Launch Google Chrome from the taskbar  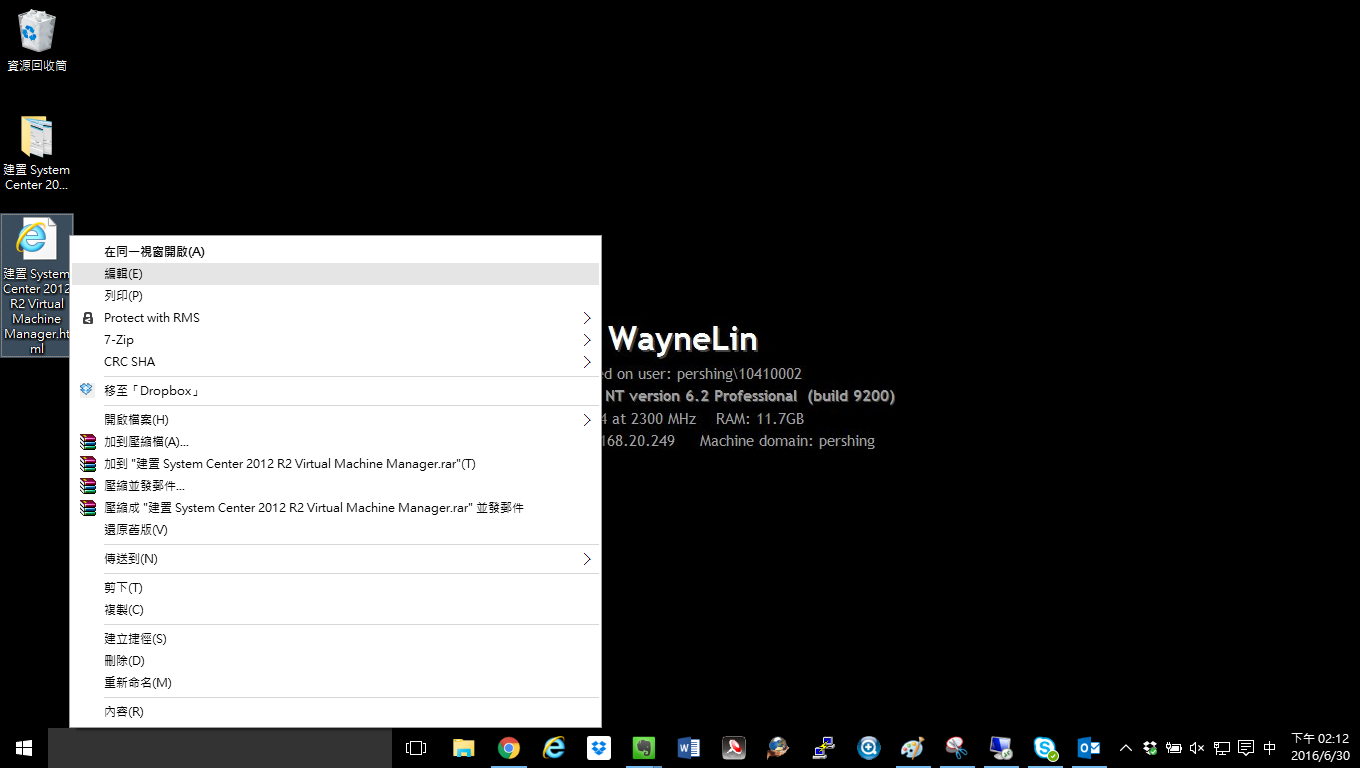point(509,748)
